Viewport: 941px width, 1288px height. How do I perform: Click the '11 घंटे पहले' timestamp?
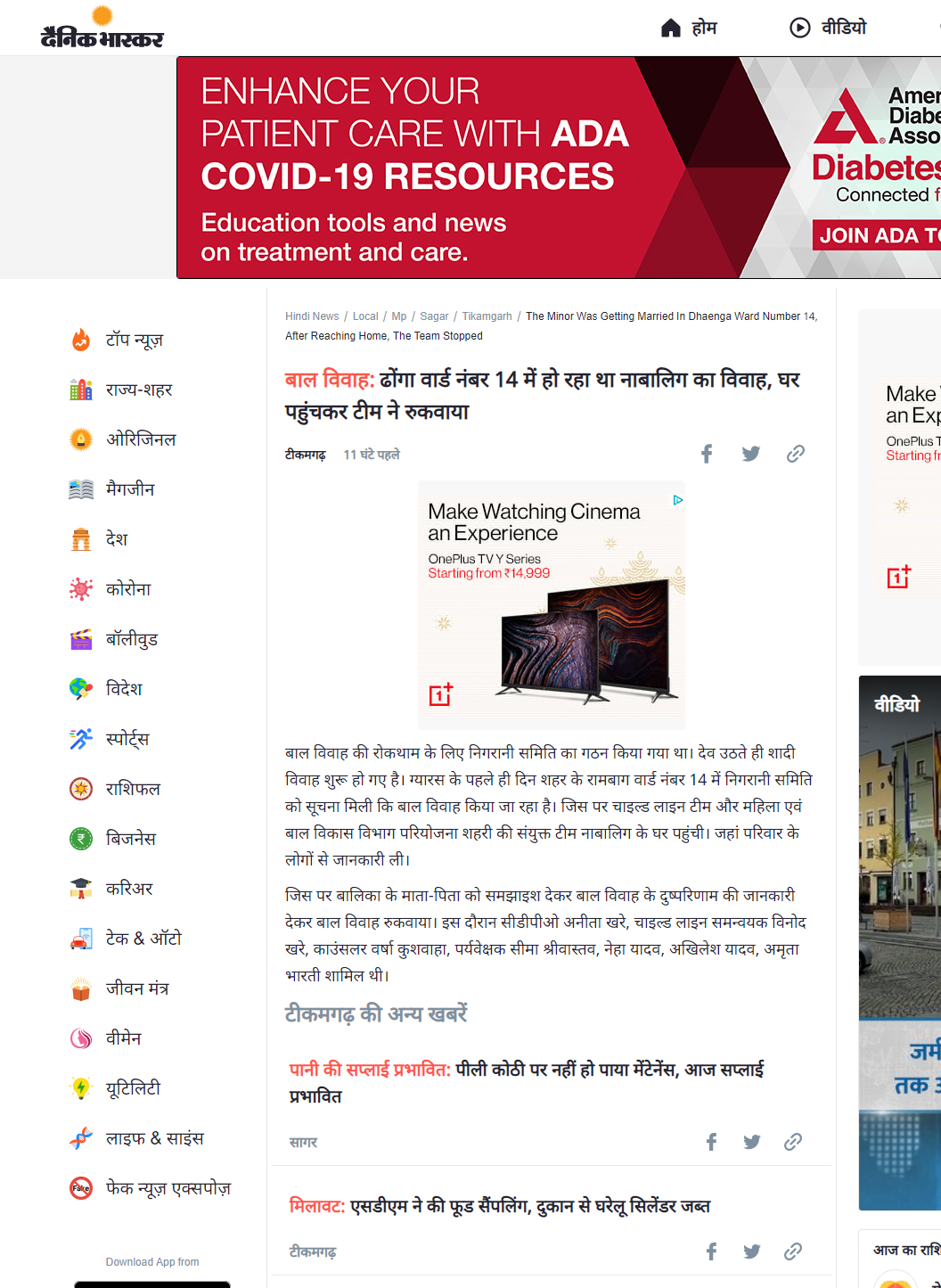[x=372, y=455]
